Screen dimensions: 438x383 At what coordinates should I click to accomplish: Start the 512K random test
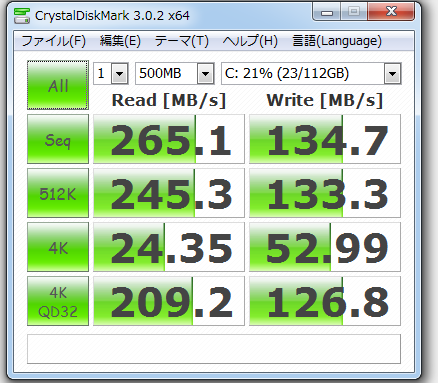pos(58,193)
